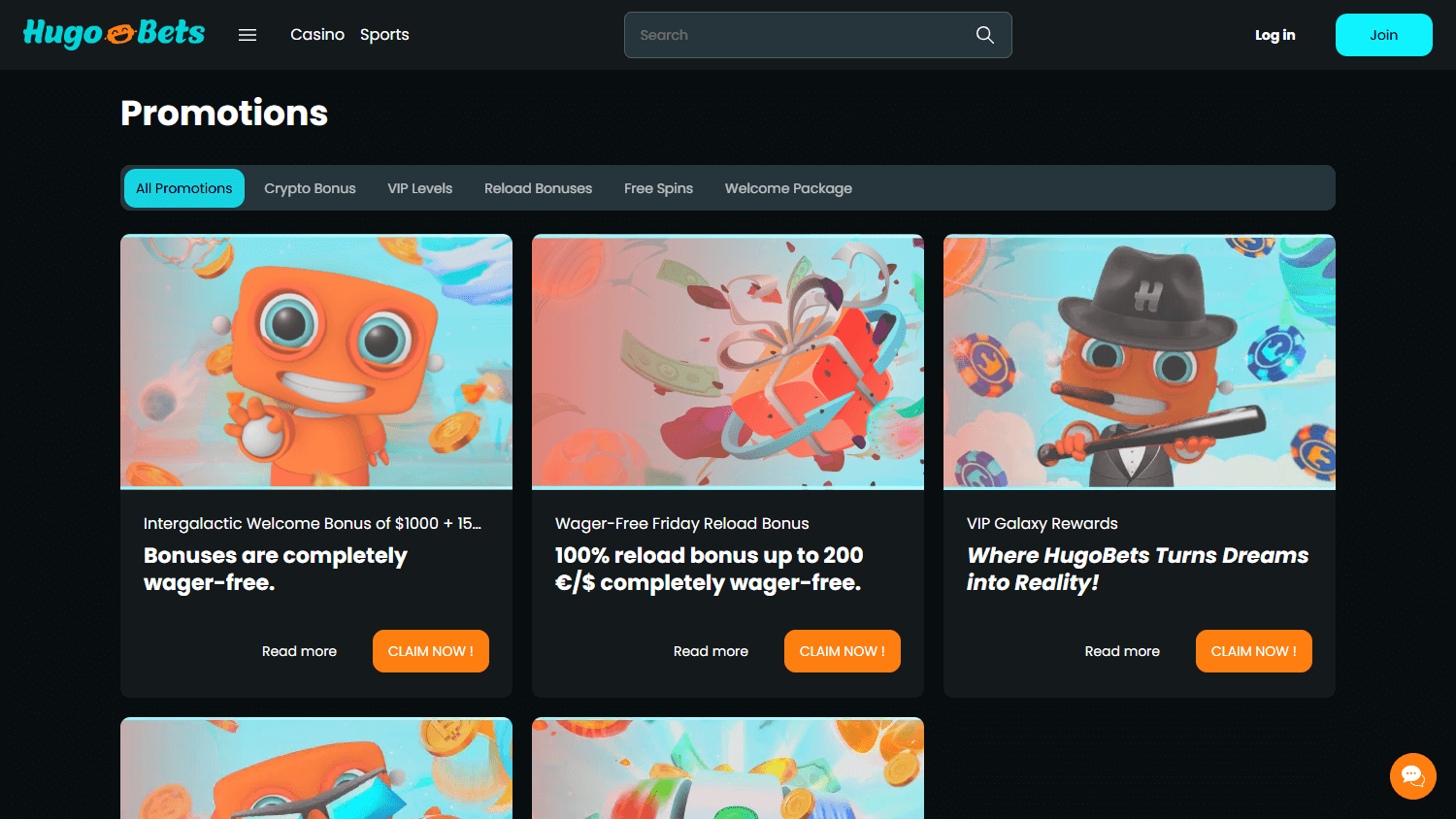Viewport: 1456px width, 819px height.
Task: Switch to the Crypto Bonus tab
Action: click(310, 188)
